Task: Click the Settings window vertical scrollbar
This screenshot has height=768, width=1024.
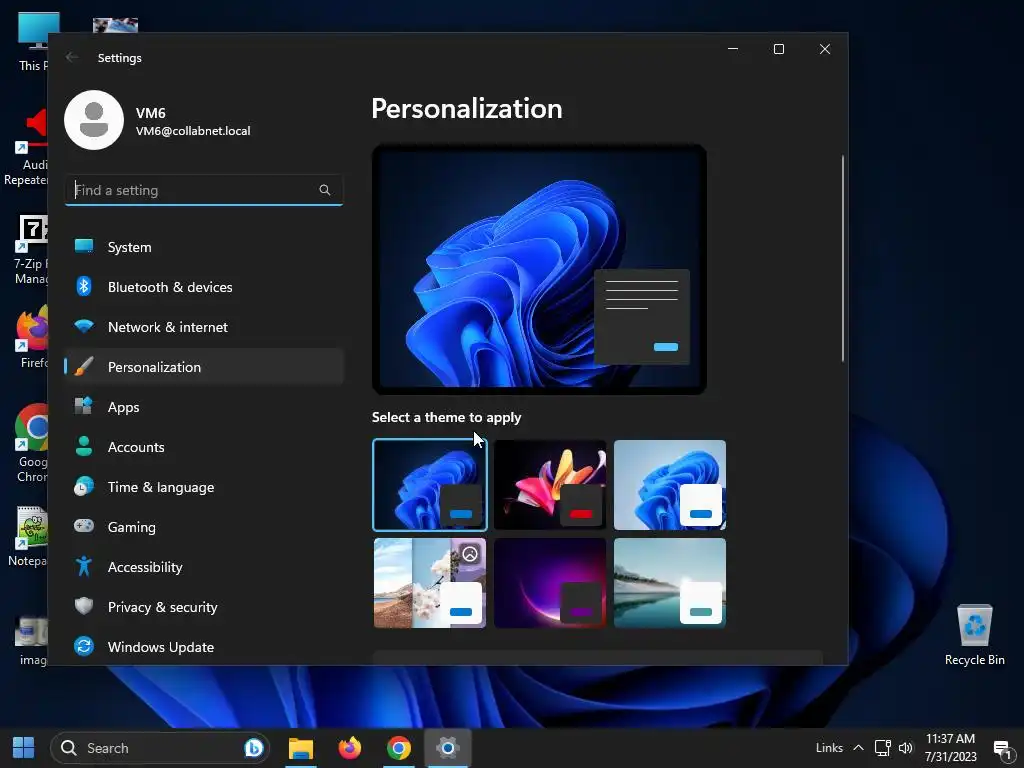Action: click(843, 259)
